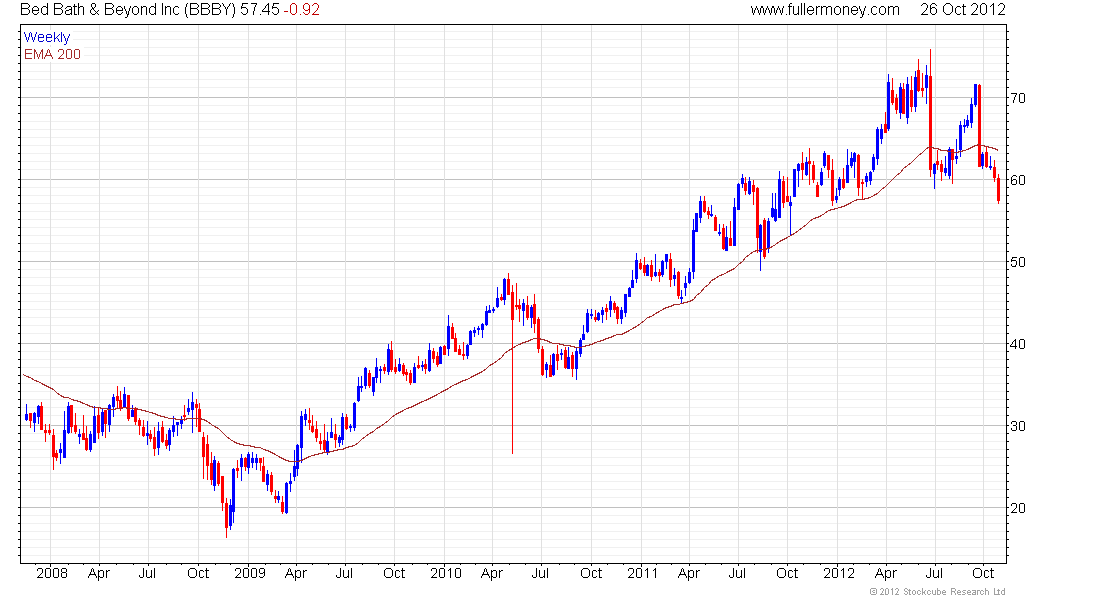Click the Stockcube Research Ltd copyright text

(x=937, y=592)
